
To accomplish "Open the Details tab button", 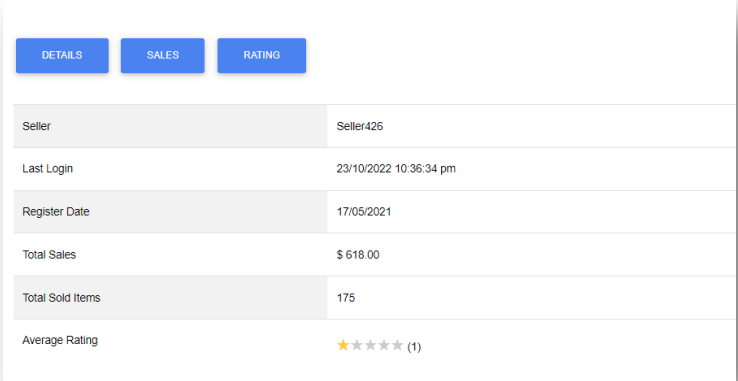I will tap(62, 56).
